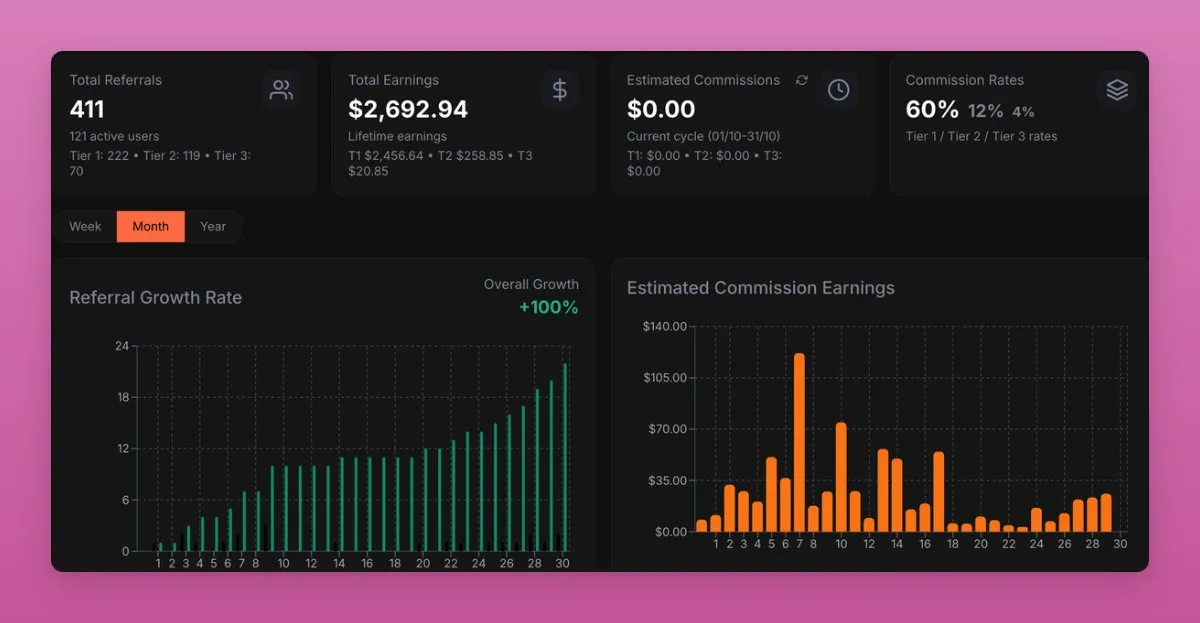Click the 'Total Earnings' card heading

coord(393,80)
